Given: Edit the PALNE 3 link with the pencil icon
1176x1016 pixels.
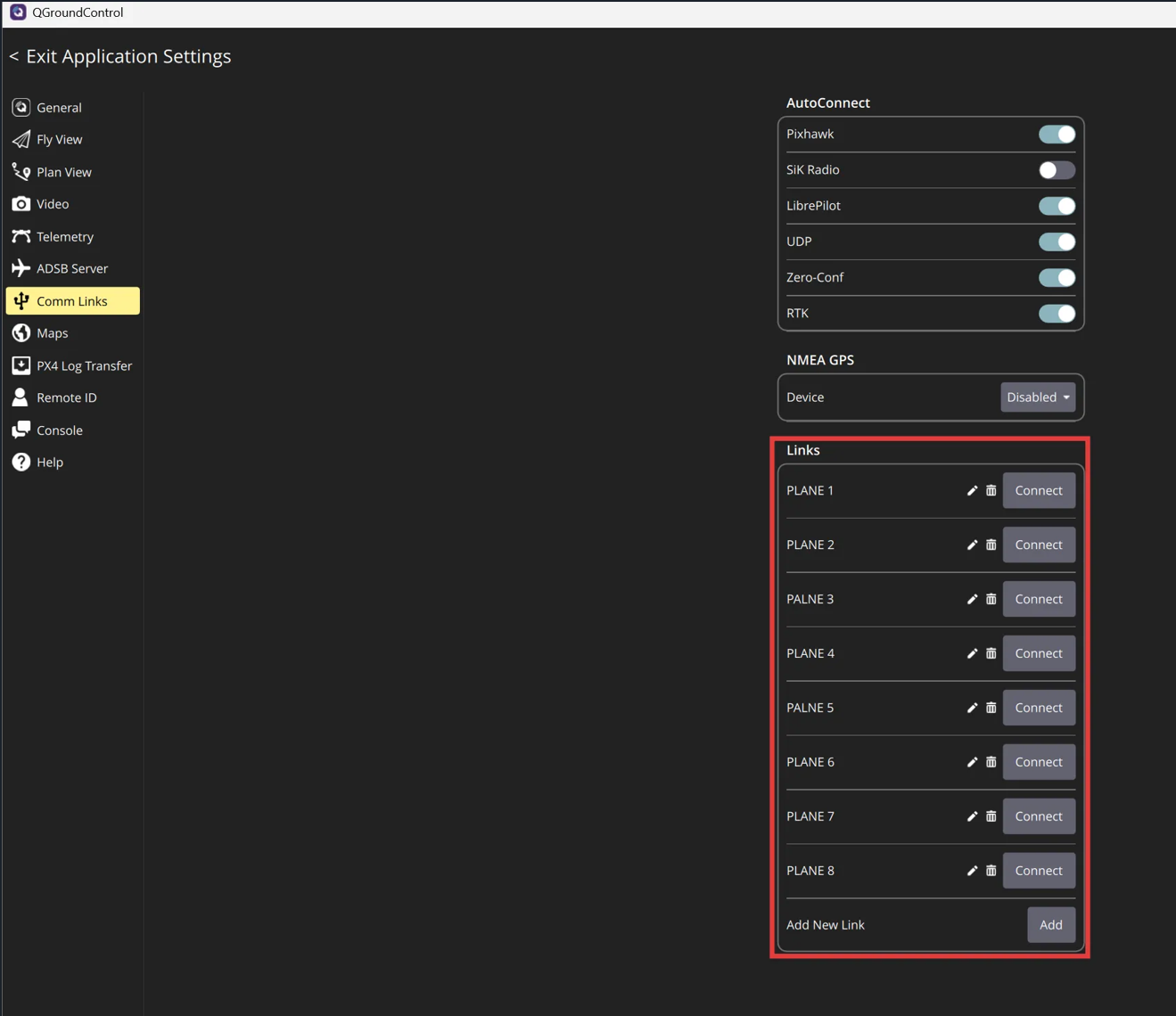Looking at the screenshot, I should coord(973,599).
